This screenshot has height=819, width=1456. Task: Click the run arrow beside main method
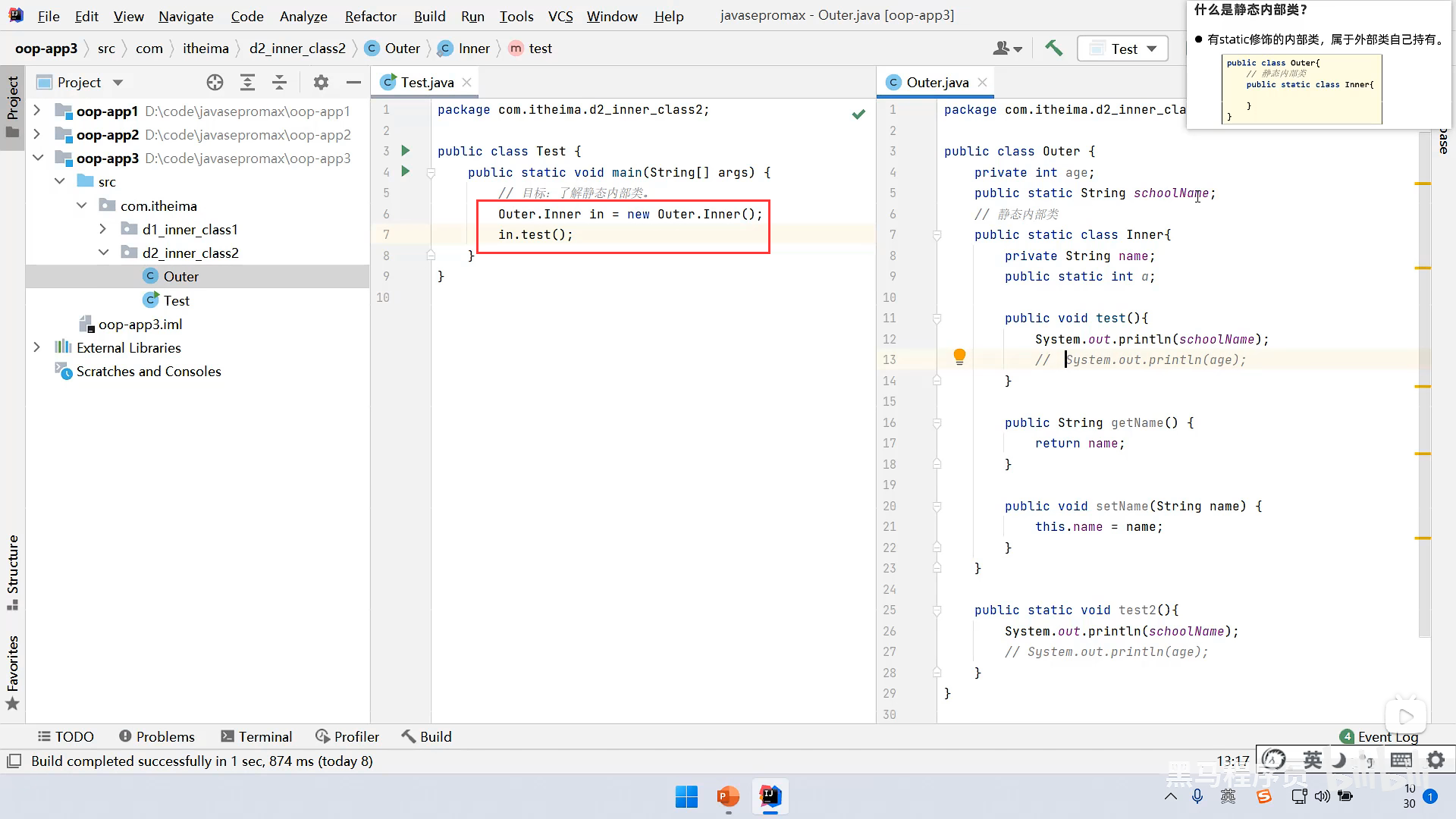coord(406,171)
